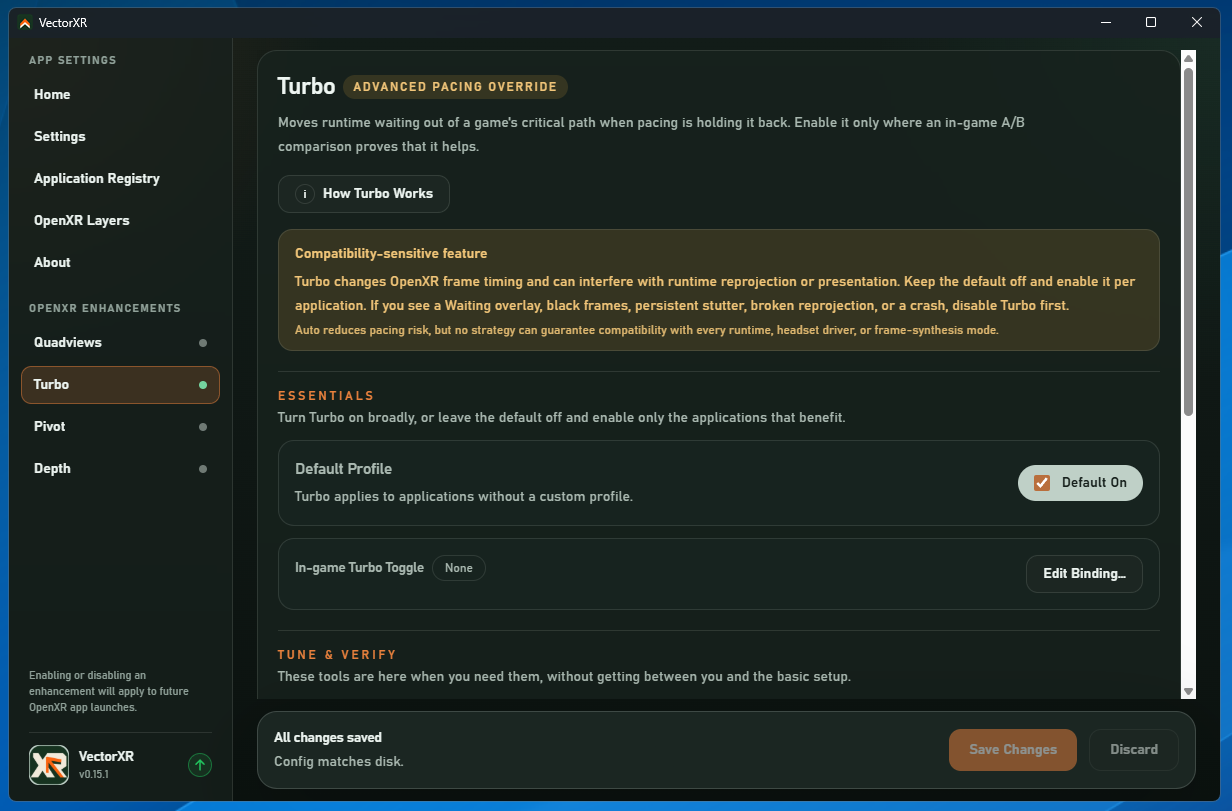Click the VectorXR title bar app icon

pos(25,22)
